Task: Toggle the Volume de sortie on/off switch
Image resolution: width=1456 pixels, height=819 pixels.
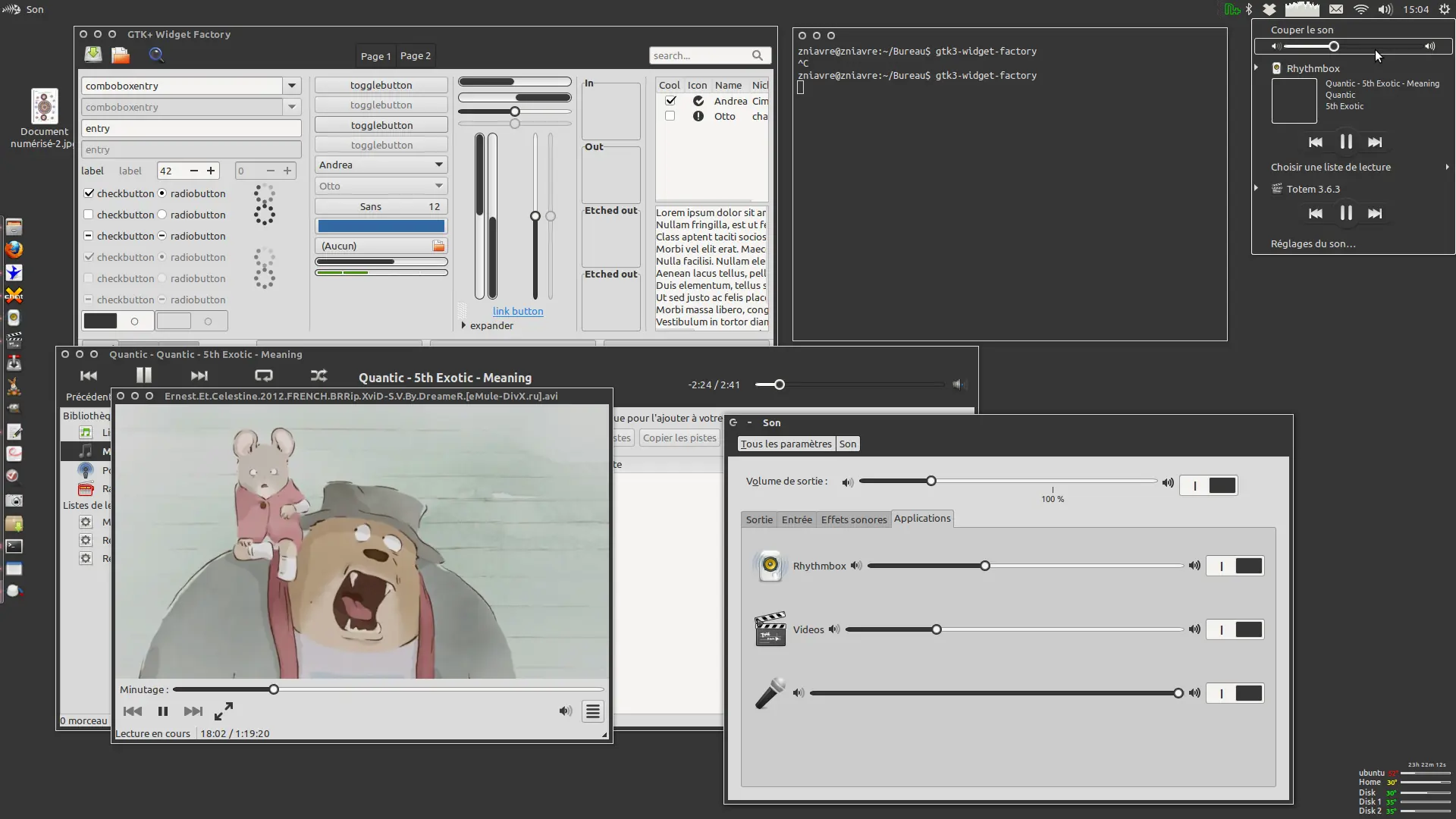Action: (1209, 485)
